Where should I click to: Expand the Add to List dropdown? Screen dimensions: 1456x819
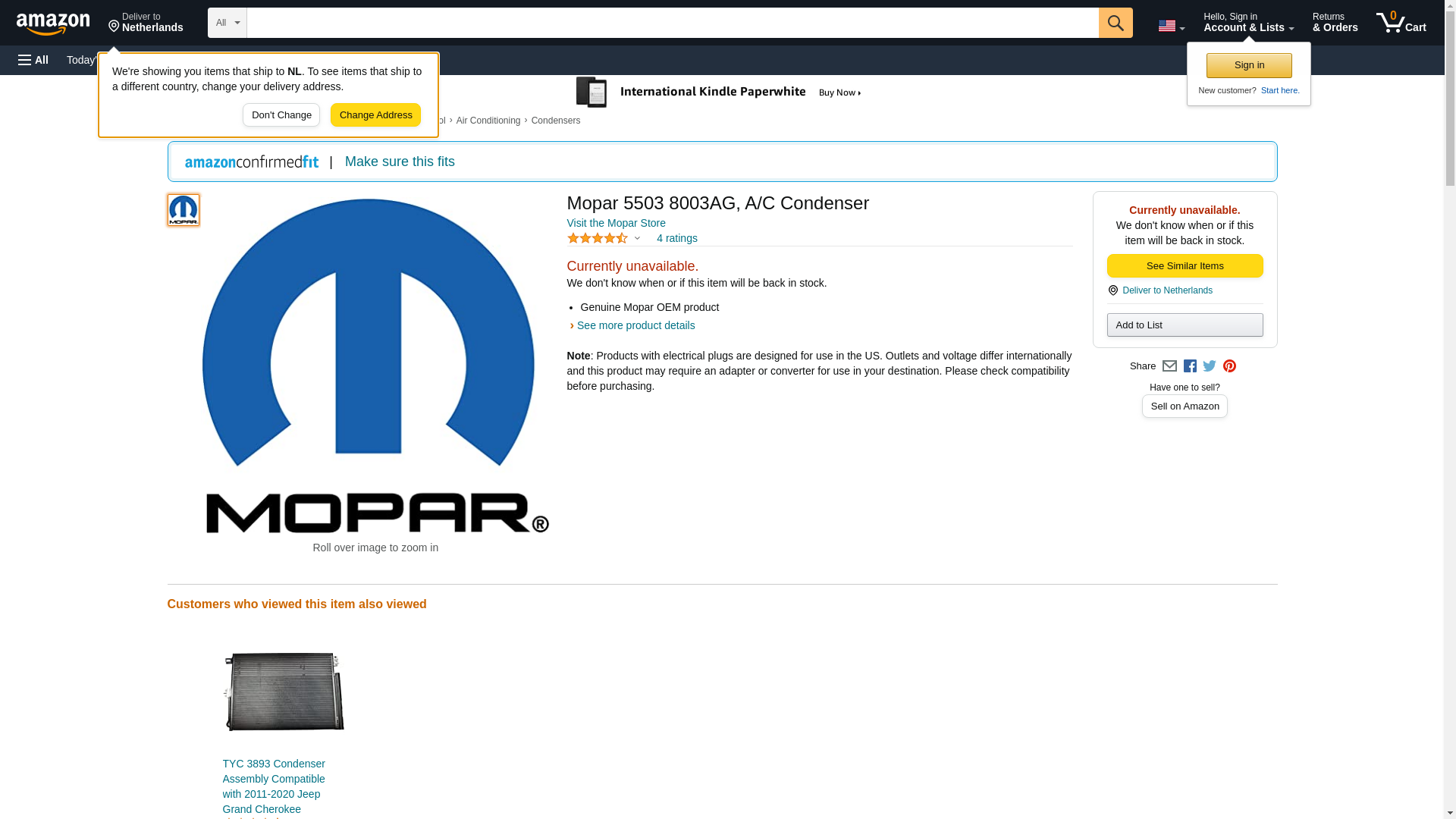(1184, 325)
